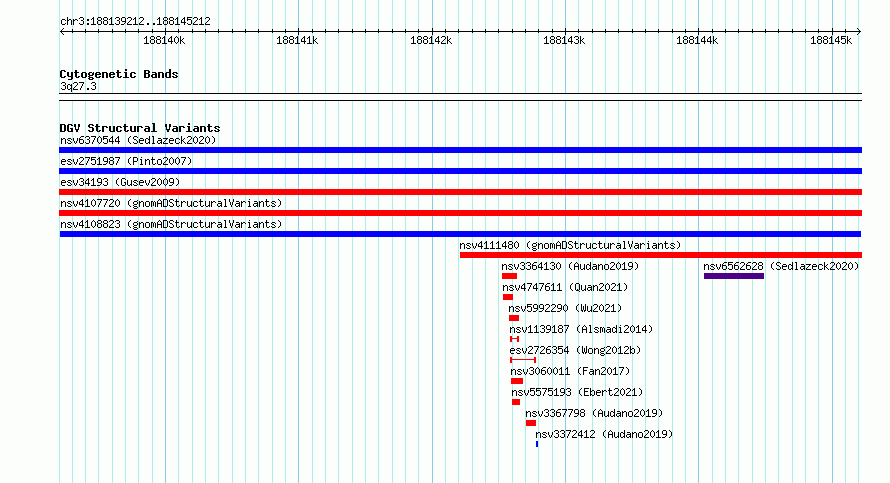Select the red bar under nsv4107720
The width and height of the screenshot is (890, 483).
coord(460,213)
